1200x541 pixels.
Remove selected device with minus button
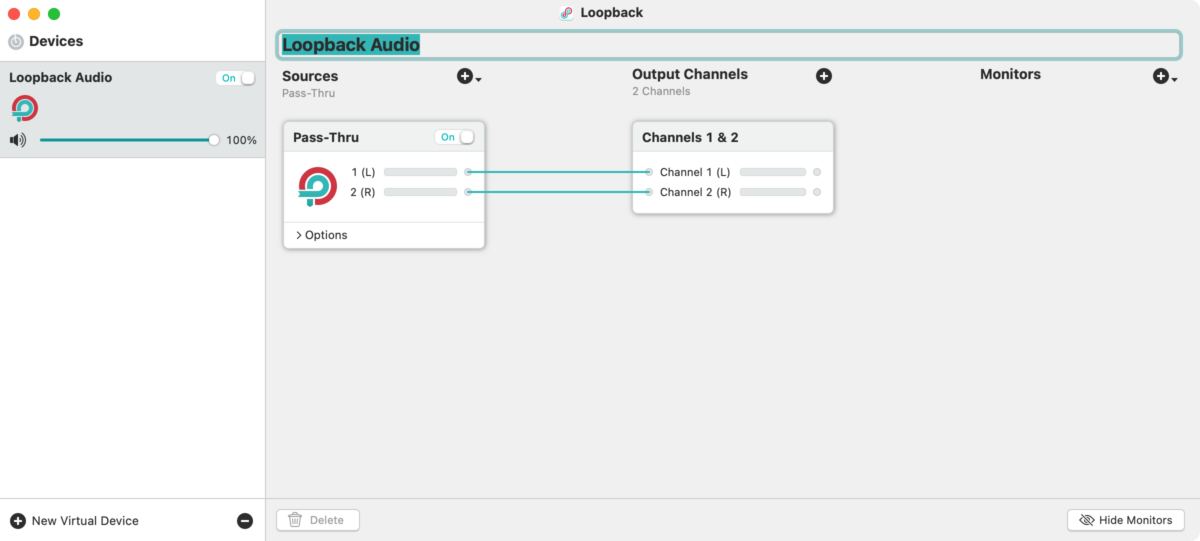(245, 521)
